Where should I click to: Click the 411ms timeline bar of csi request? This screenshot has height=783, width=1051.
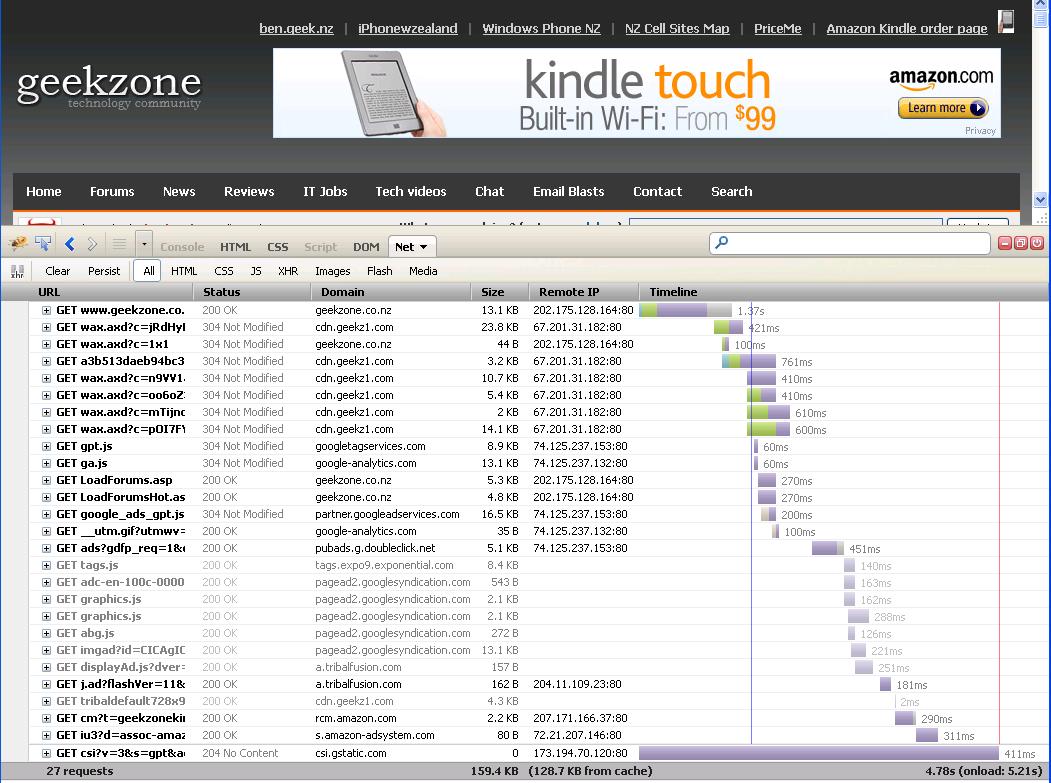(x=819, y=754)
